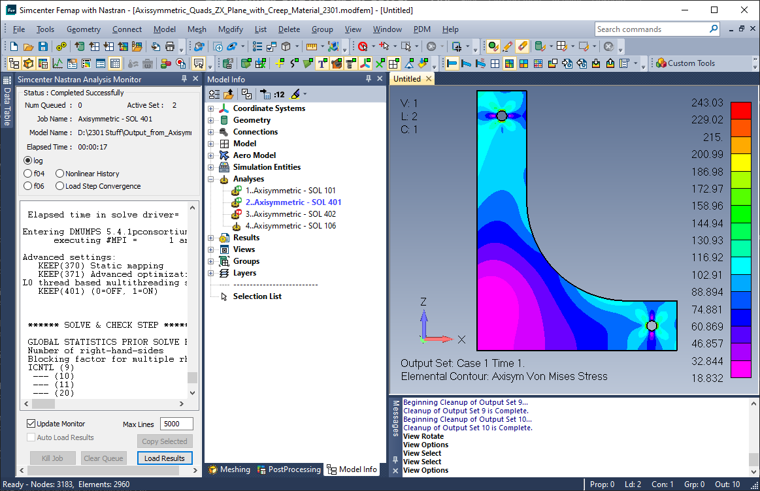Close the Analysis Monitor pane
Image resolution: width=760 pixels, height=491 pixels.
pyautogui.click(x=195, y=79)
